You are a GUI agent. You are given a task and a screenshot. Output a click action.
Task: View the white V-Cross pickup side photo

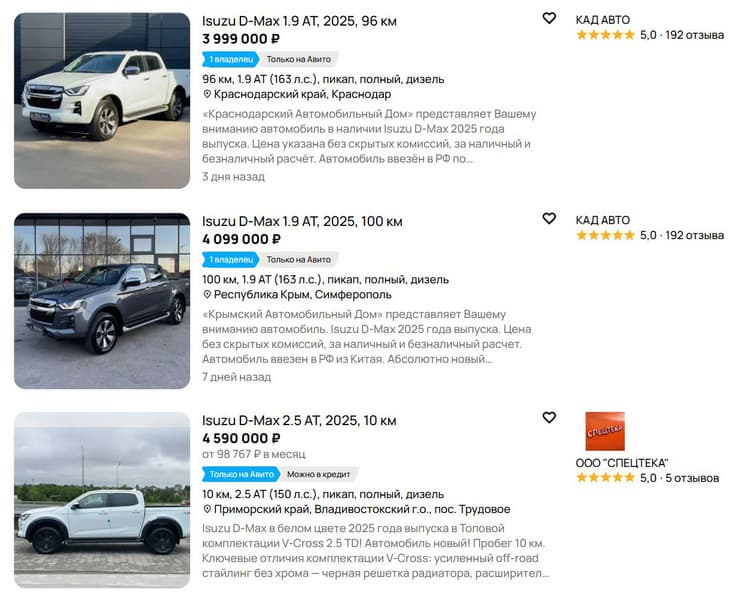coord(102,499)
